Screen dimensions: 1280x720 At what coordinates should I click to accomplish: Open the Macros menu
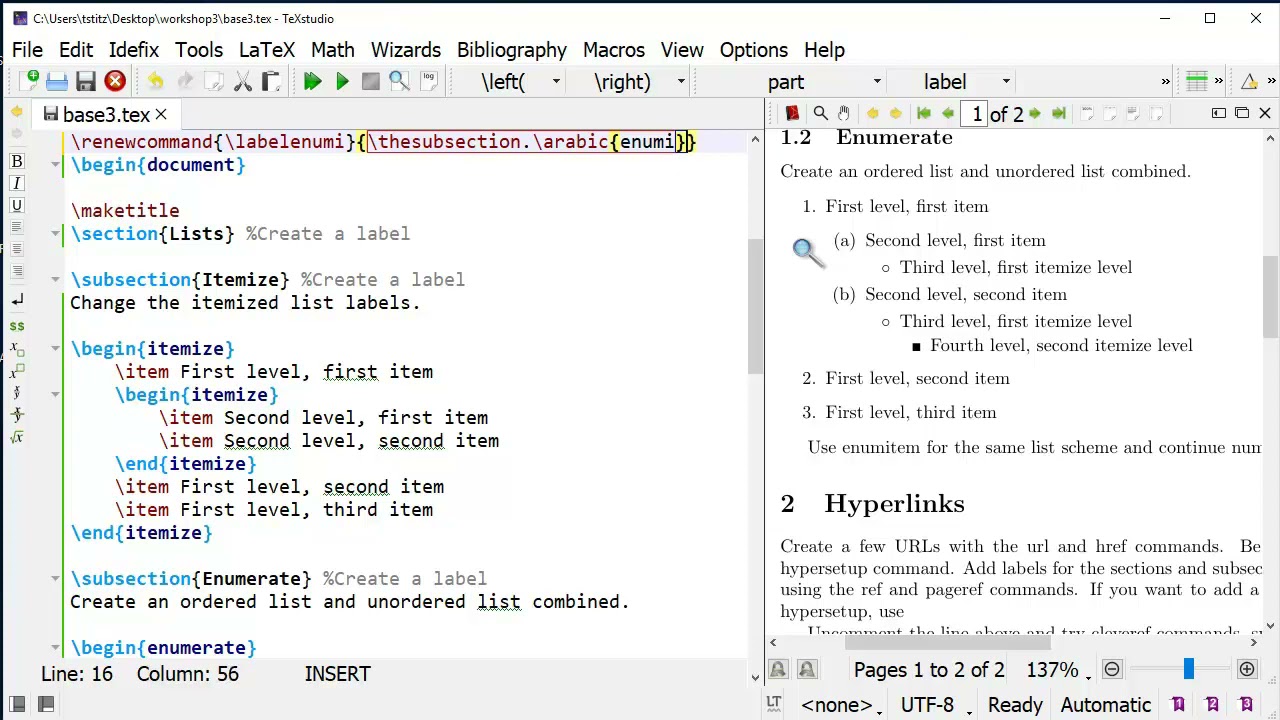tap(614, 50)
